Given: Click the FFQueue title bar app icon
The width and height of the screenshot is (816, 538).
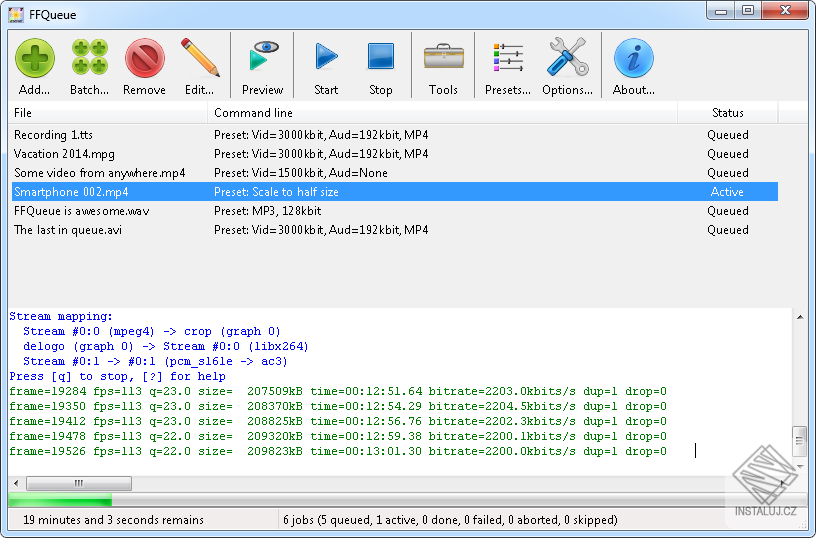Looking at the screenshot, I should coord(16,14).
